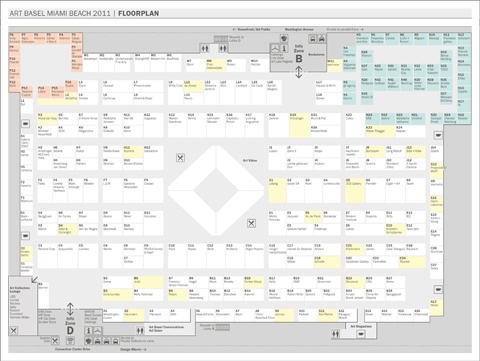Select the double-headed arrow under Info Zone B

point(299,72)
